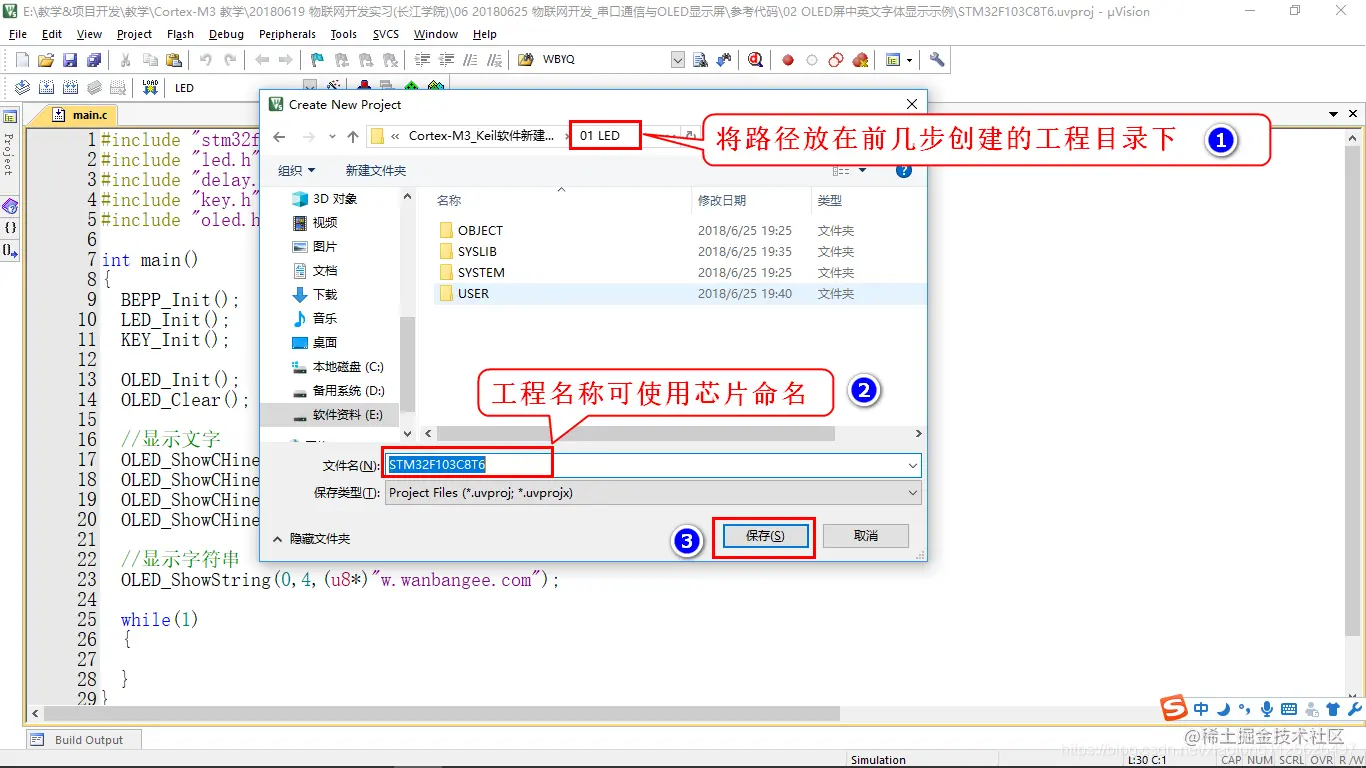
Task: Click the Indent selection toolbar icon
Action: coord(420,60)
